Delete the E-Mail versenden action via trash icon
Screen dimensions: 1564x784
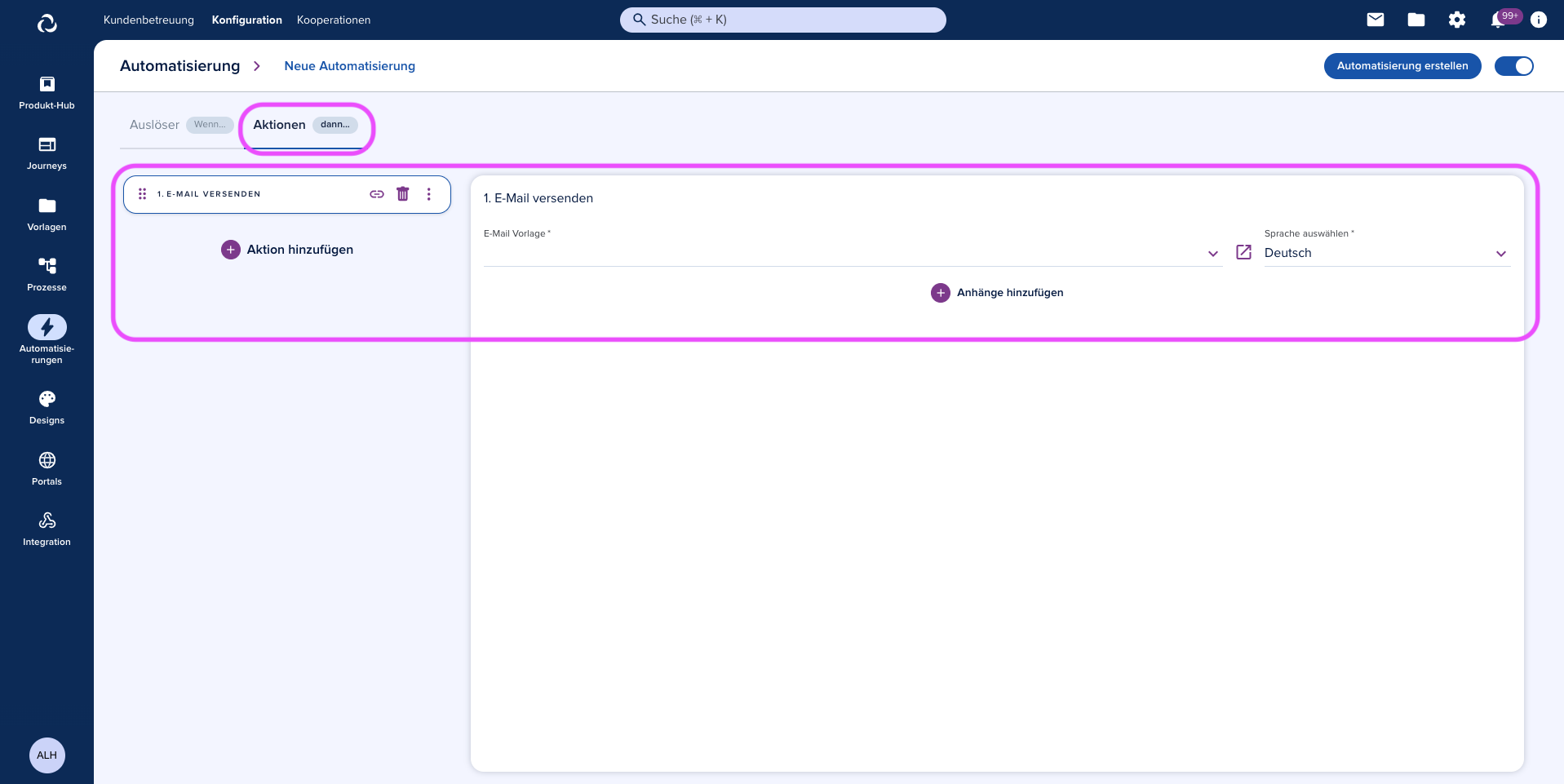point(403,194)
